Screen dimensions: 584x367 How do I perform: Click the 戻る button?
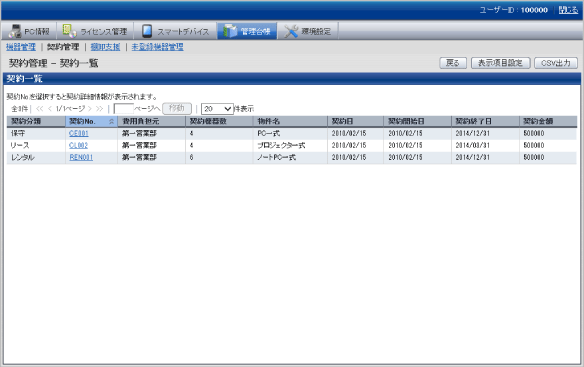[453, 63]
